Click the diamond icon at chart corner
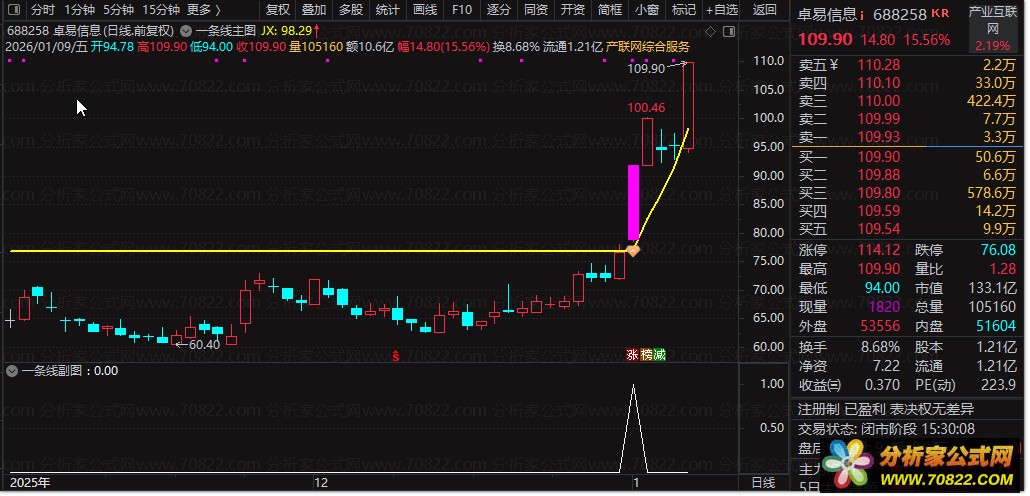The width and height of the screenshot is (1030, 496). pos(710,32)
